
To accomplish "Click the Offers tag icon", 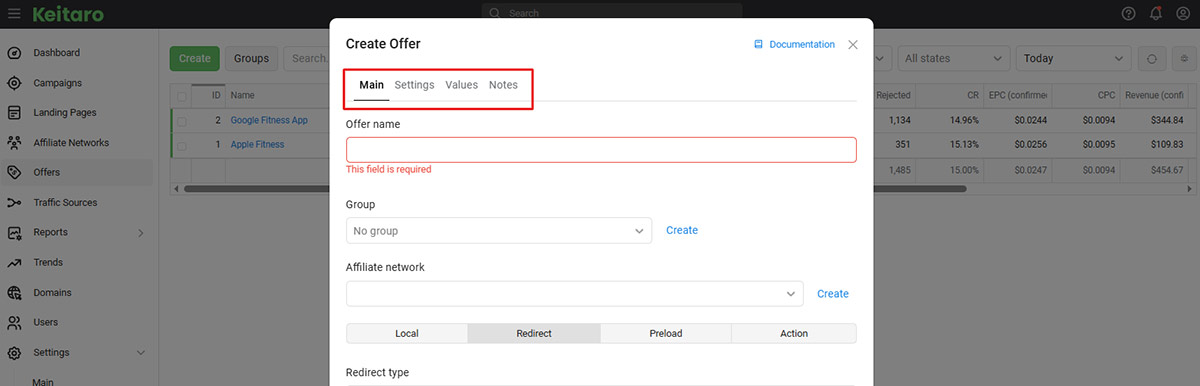I will coord(14,173).
